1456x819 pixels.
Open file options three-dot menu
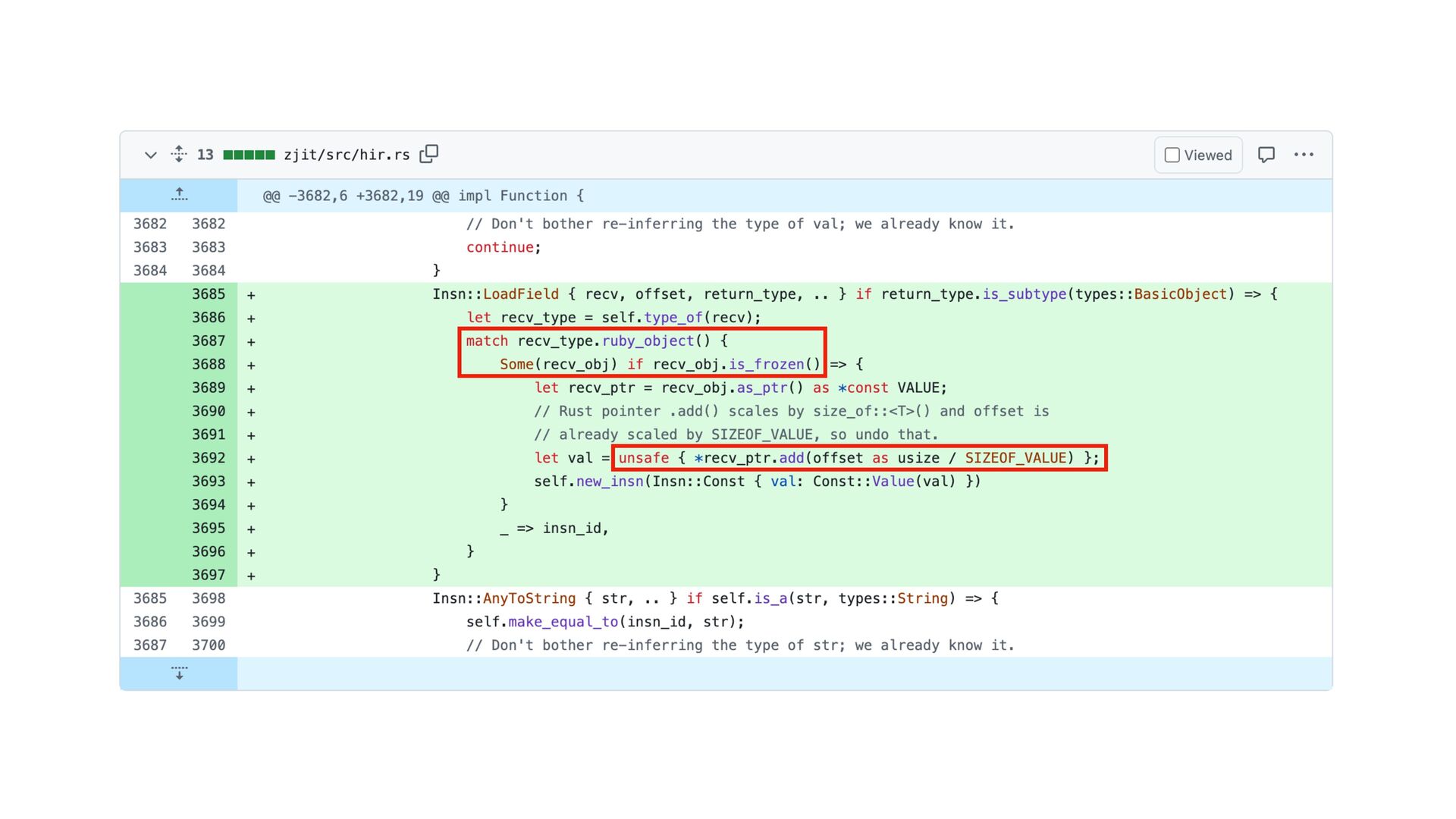(1304, 155)
